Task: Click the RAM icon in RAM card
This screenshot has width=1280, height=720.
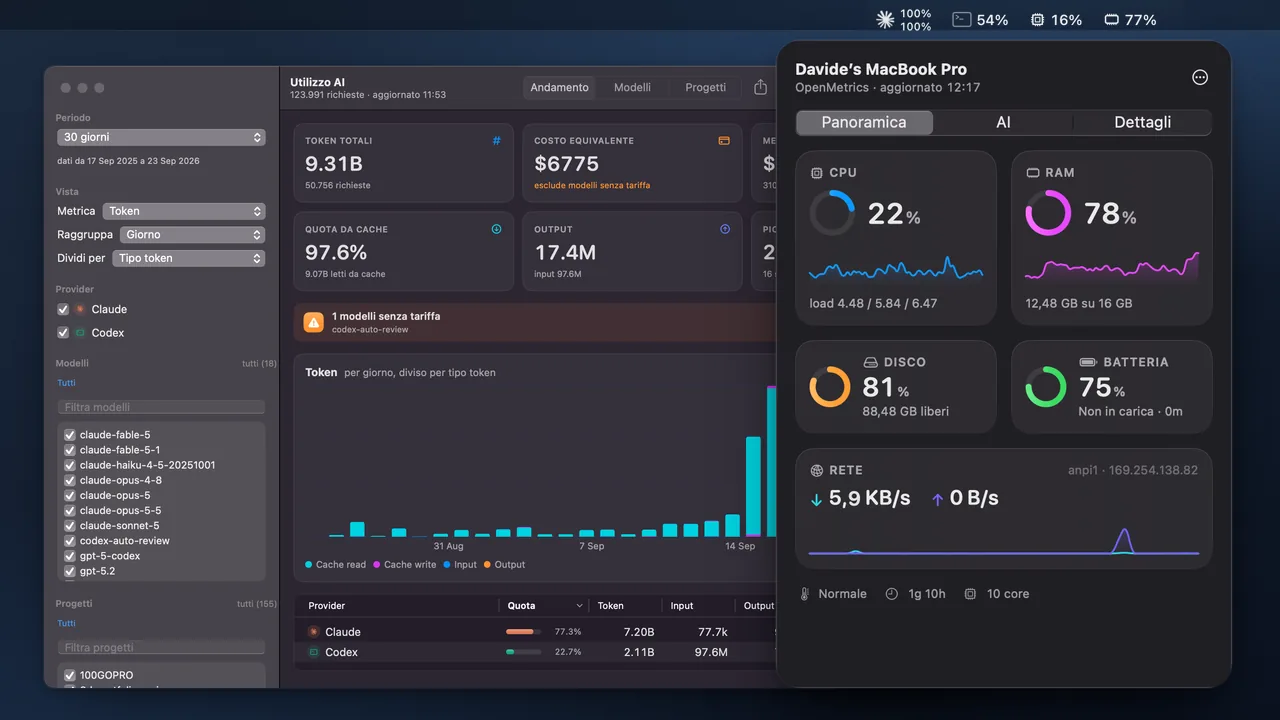Action: click(x=1033, y=173)
